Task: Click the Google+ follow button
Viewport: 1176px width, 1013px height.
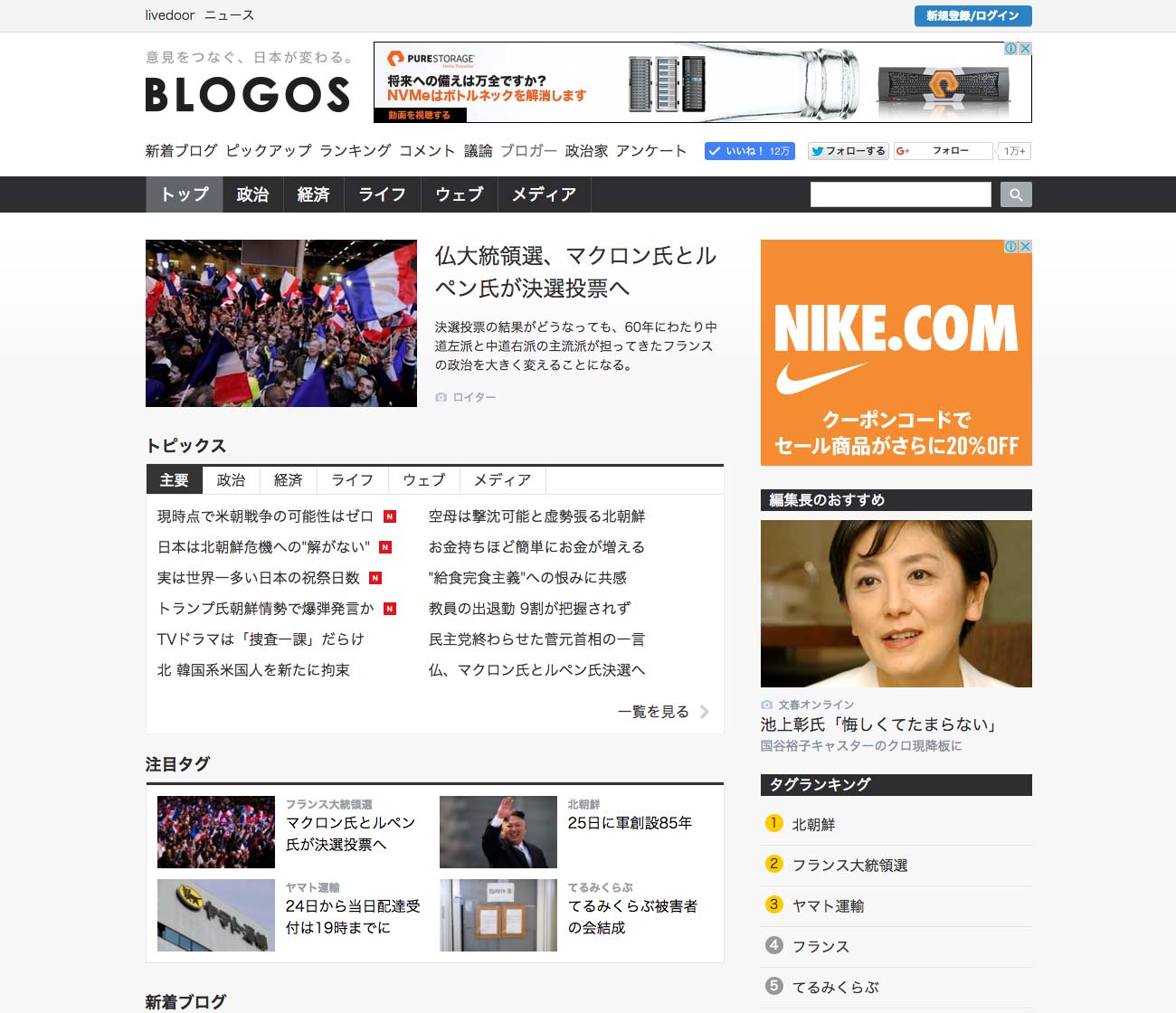Action: click(943, 151)
